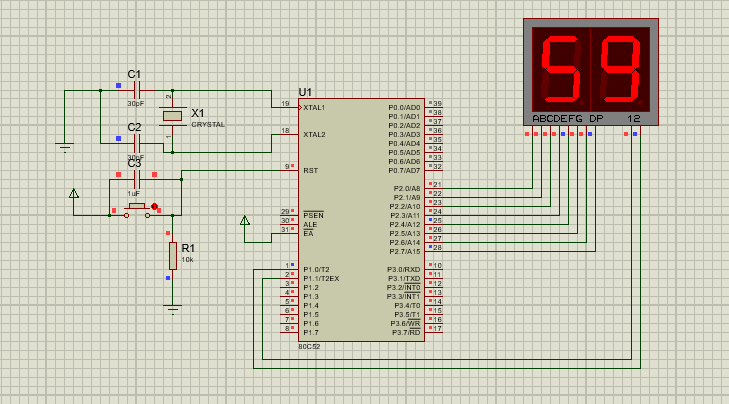Viewport: 729px width, 404px height.
Task: Click the XTAL1 pin label
Action: (314, 107)
